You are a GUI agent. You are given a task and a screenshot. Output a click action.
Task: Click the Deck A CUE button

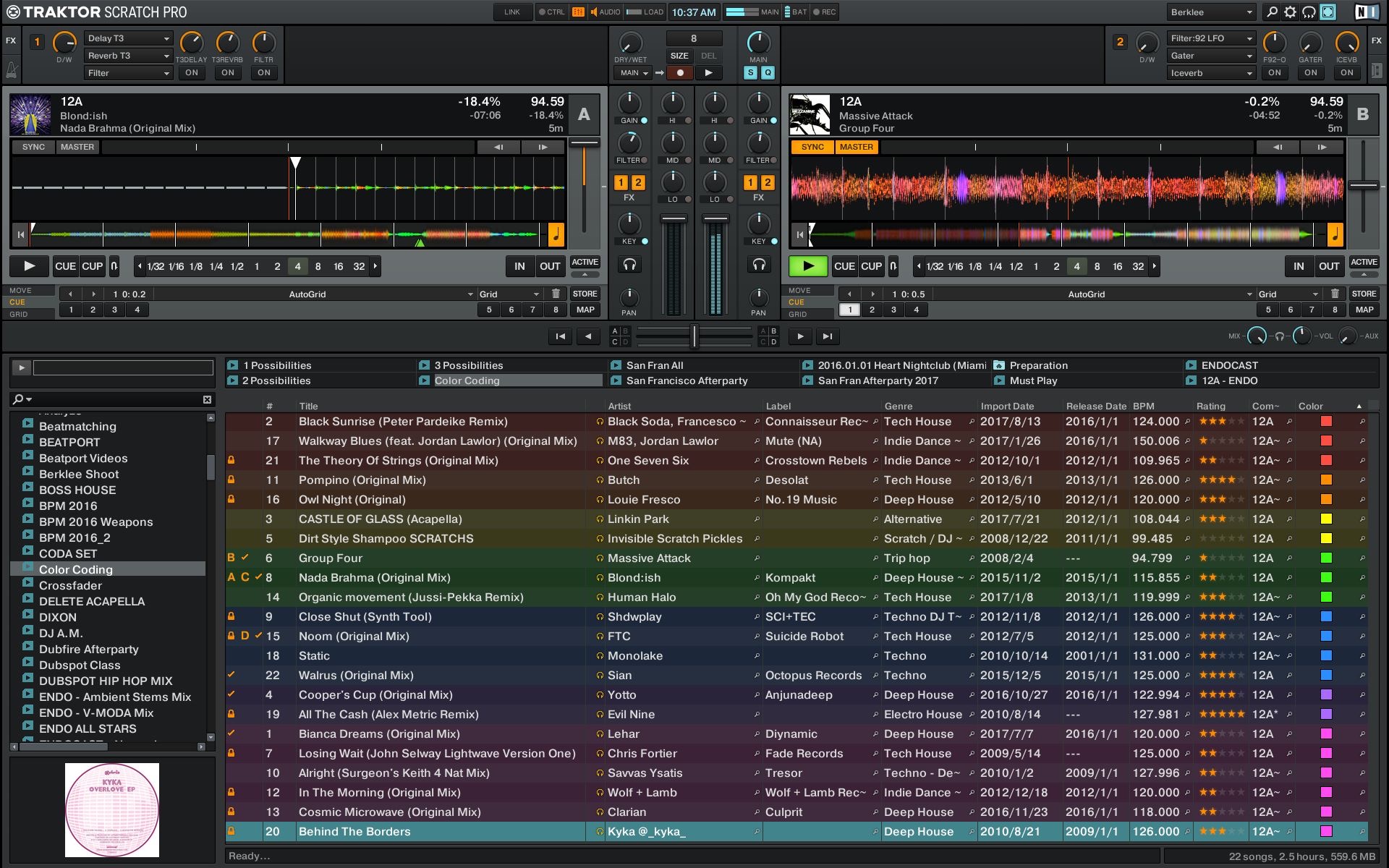pyautogui.click(x=65, y=266)
